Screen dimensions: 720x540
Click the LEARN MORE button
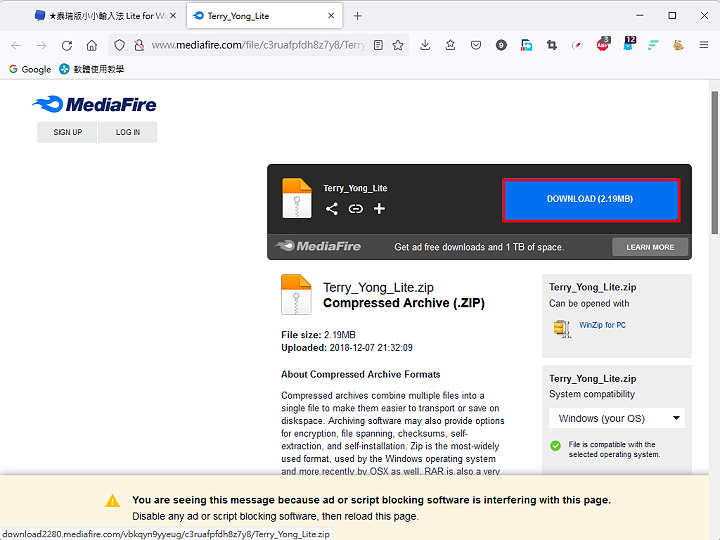[x=650, y=247]
